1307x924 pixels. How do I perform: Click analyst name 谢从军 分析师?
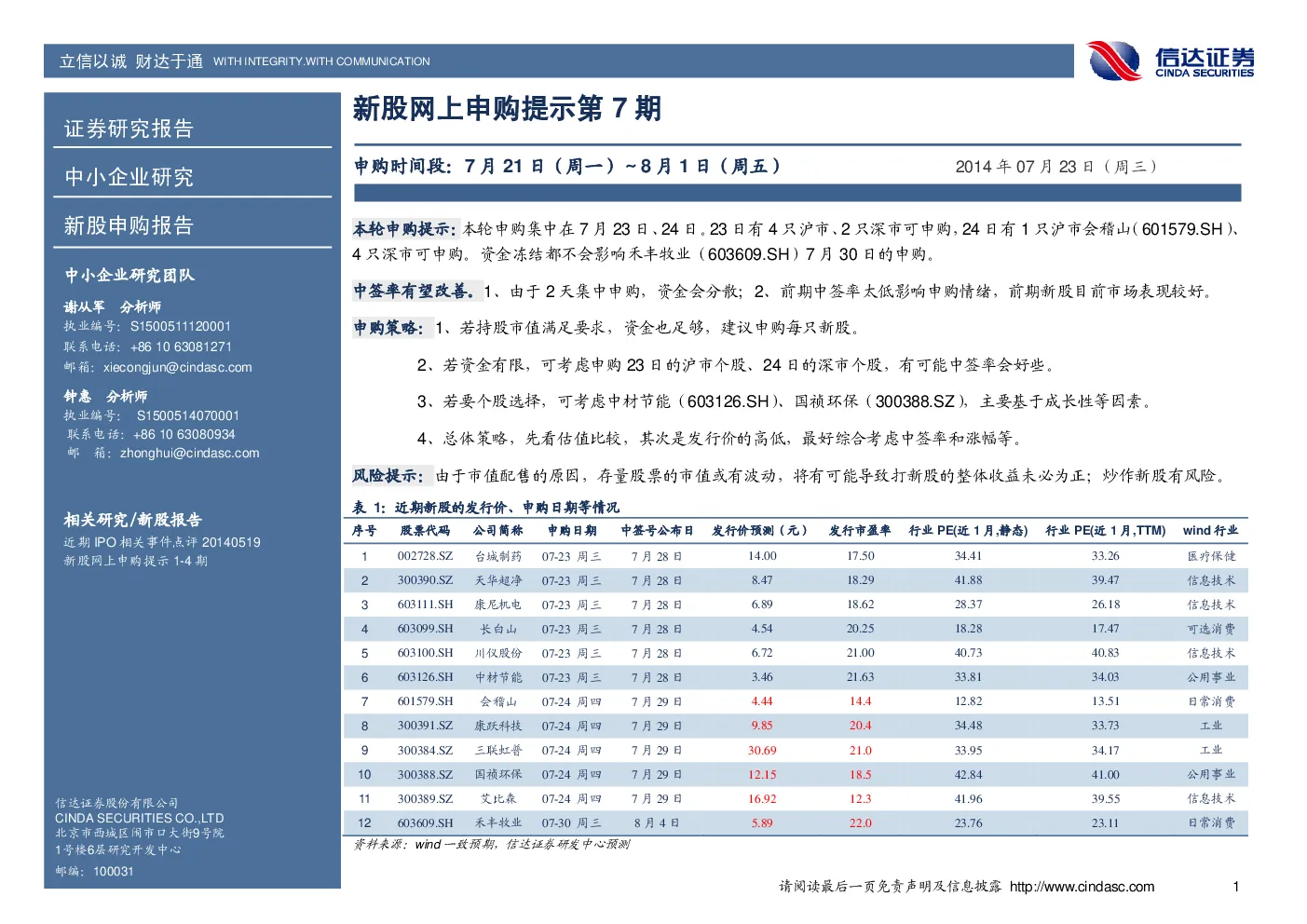[112, 306]
